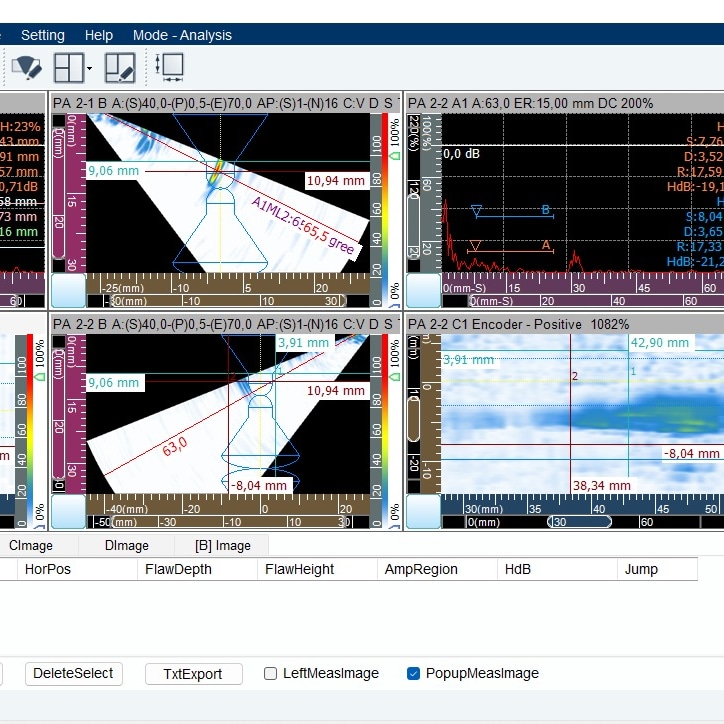This screenshot has height=724, width=724.
Task: Open the Help menu
Action: (99, 35)
